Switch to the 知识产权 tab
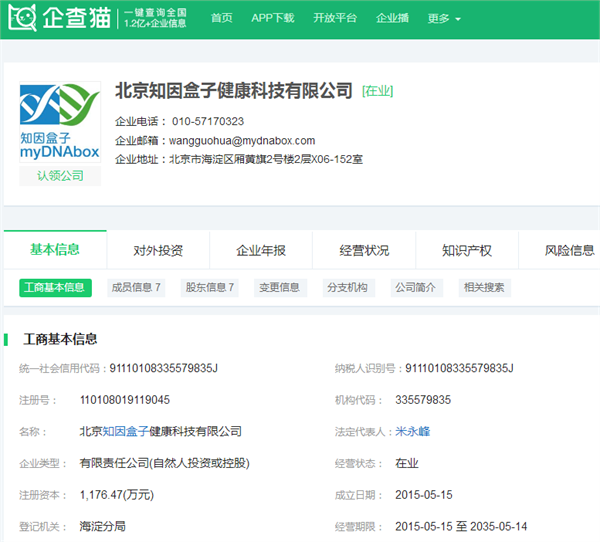The image size is (600, 542). pyautogui.click(x=467, y=251)
